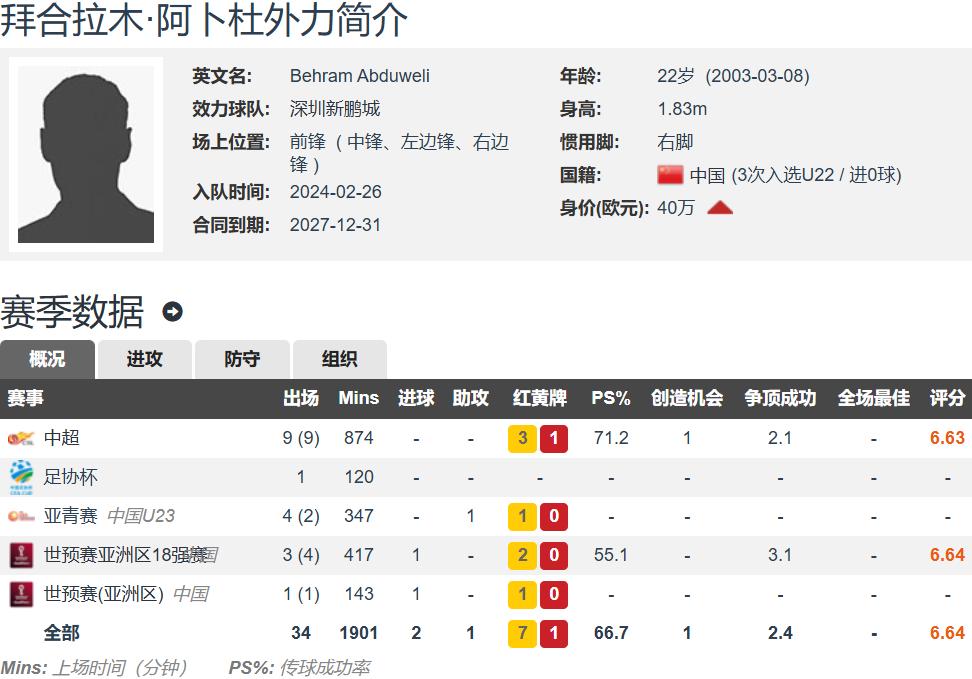This screenshot has height=679, width=972.
Task: Open the 组织 tab
Action: pos(339,359)
